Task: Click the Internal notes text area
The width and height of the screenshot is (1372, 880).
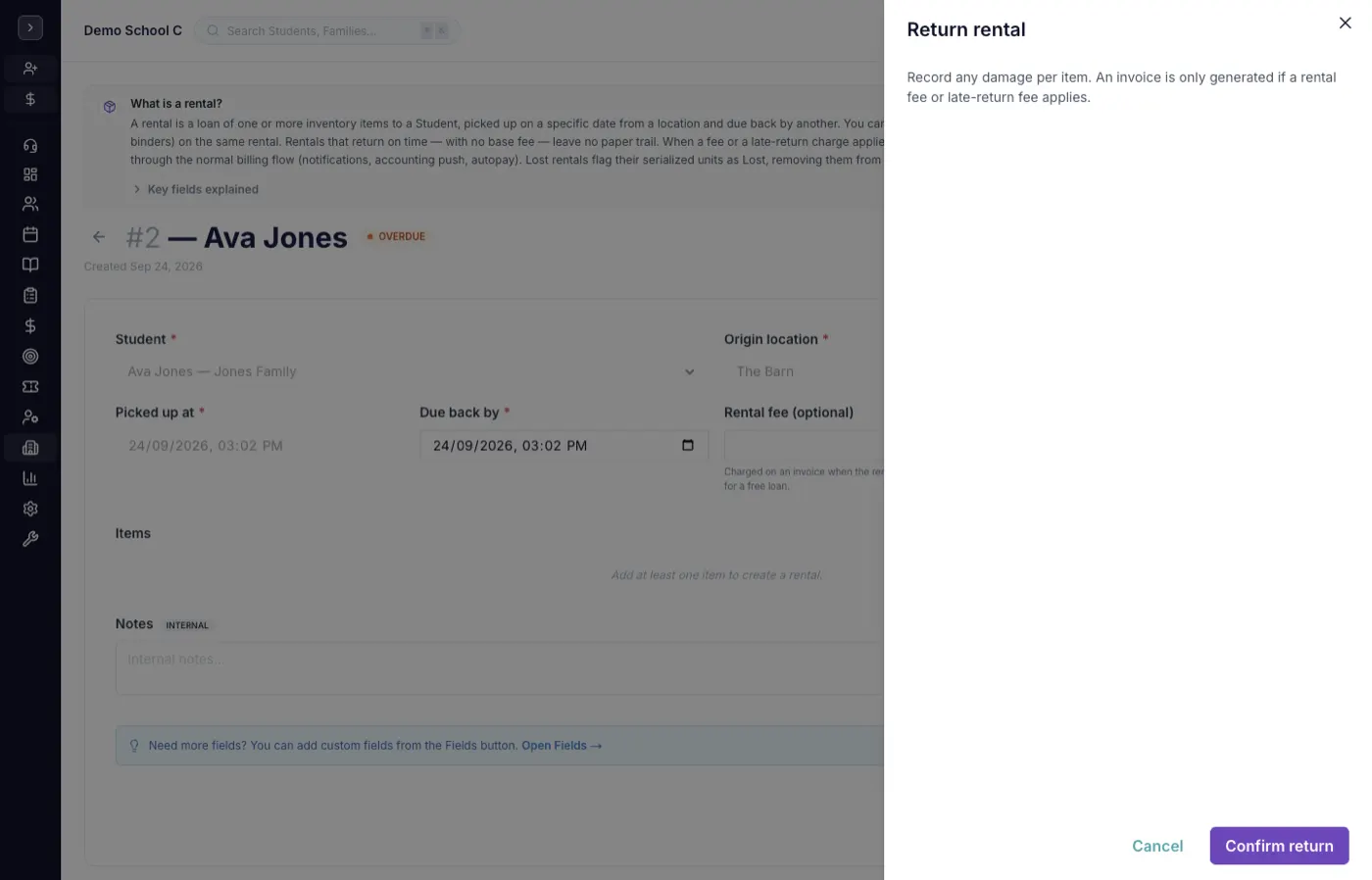Action: click(x=500, y=668)
